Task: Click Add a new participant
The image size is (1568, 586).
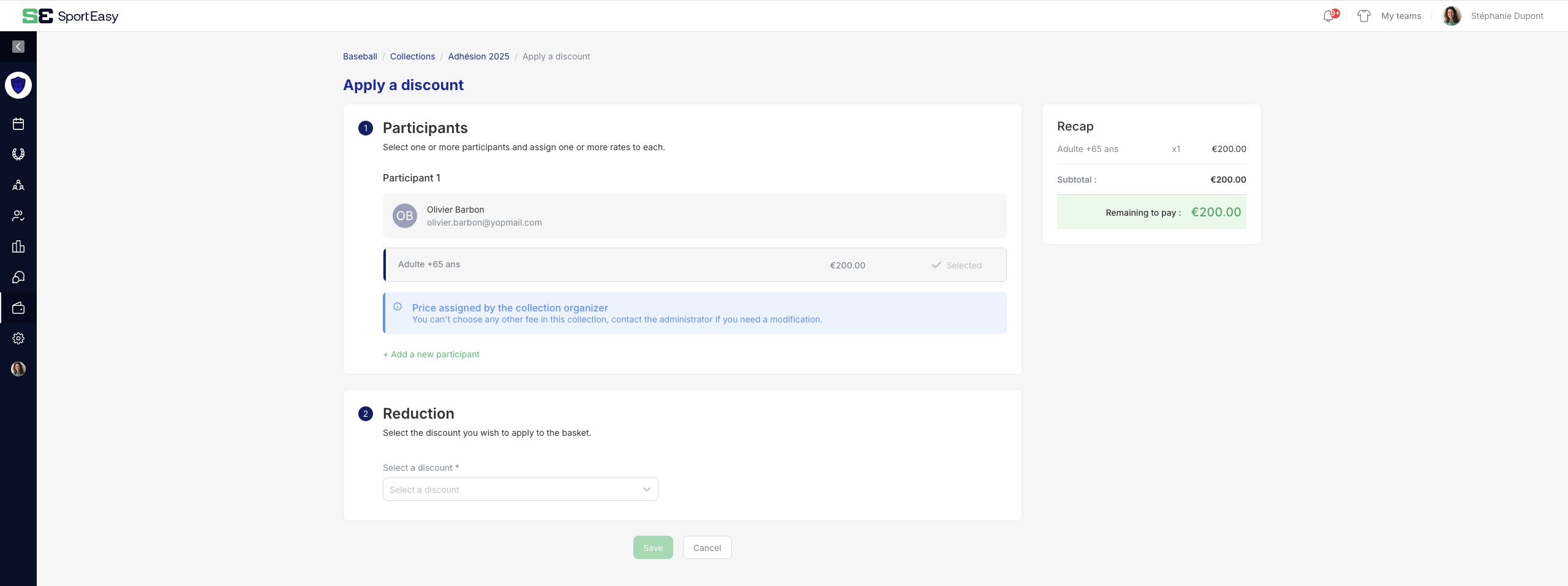Action: (x=431, y=354)
